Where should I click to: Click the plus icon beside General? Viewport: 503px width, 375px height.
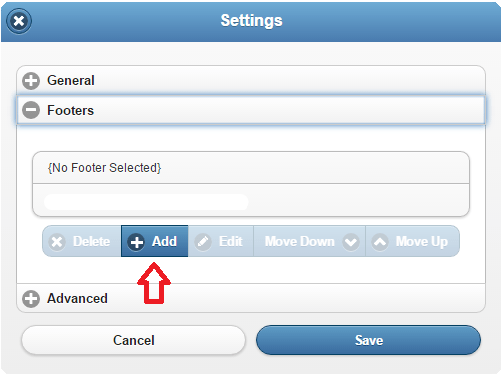click(x=31, y=81)
